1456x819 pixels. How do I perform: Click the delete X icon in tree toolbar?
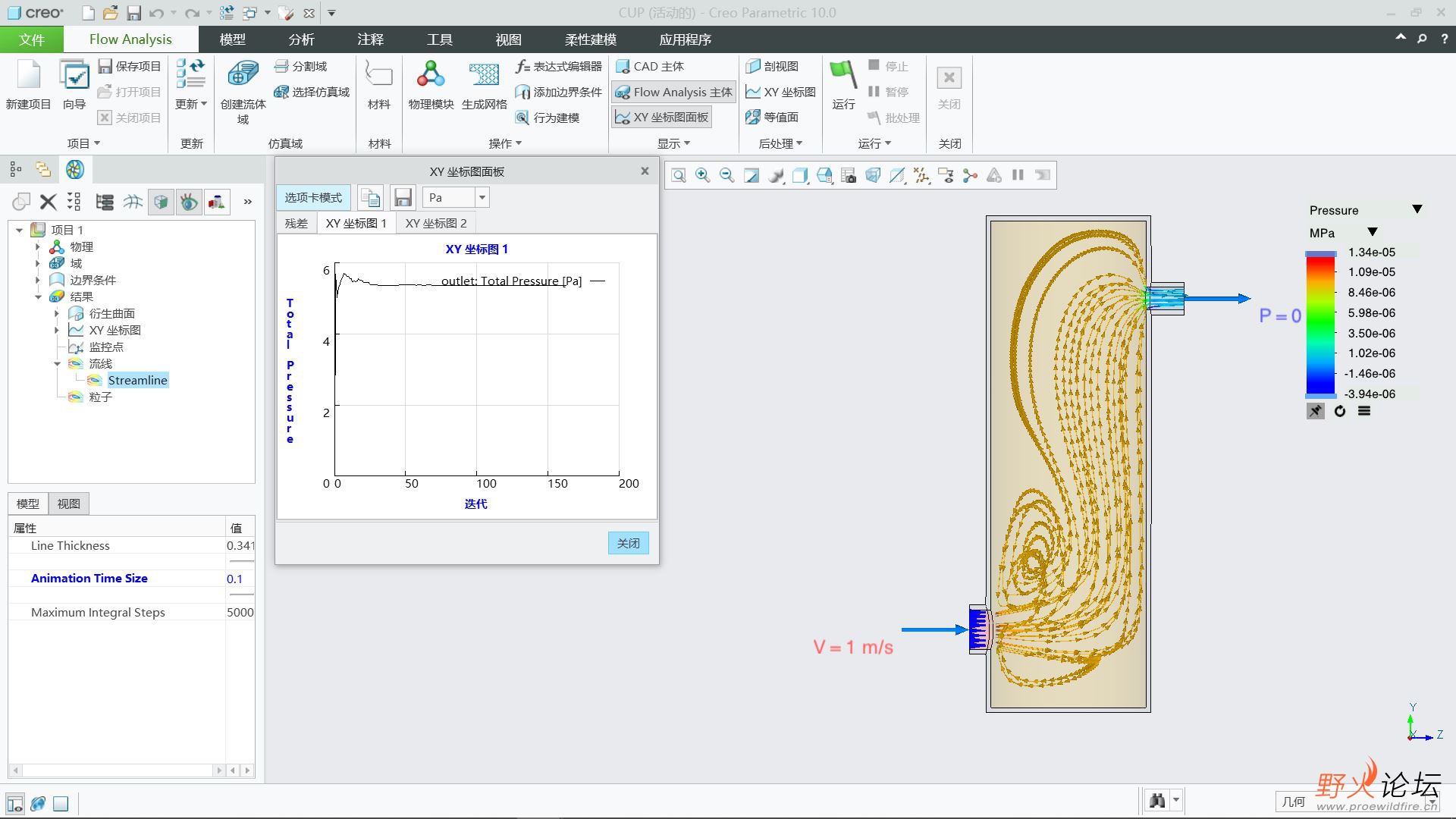click(x=48, y=202)
